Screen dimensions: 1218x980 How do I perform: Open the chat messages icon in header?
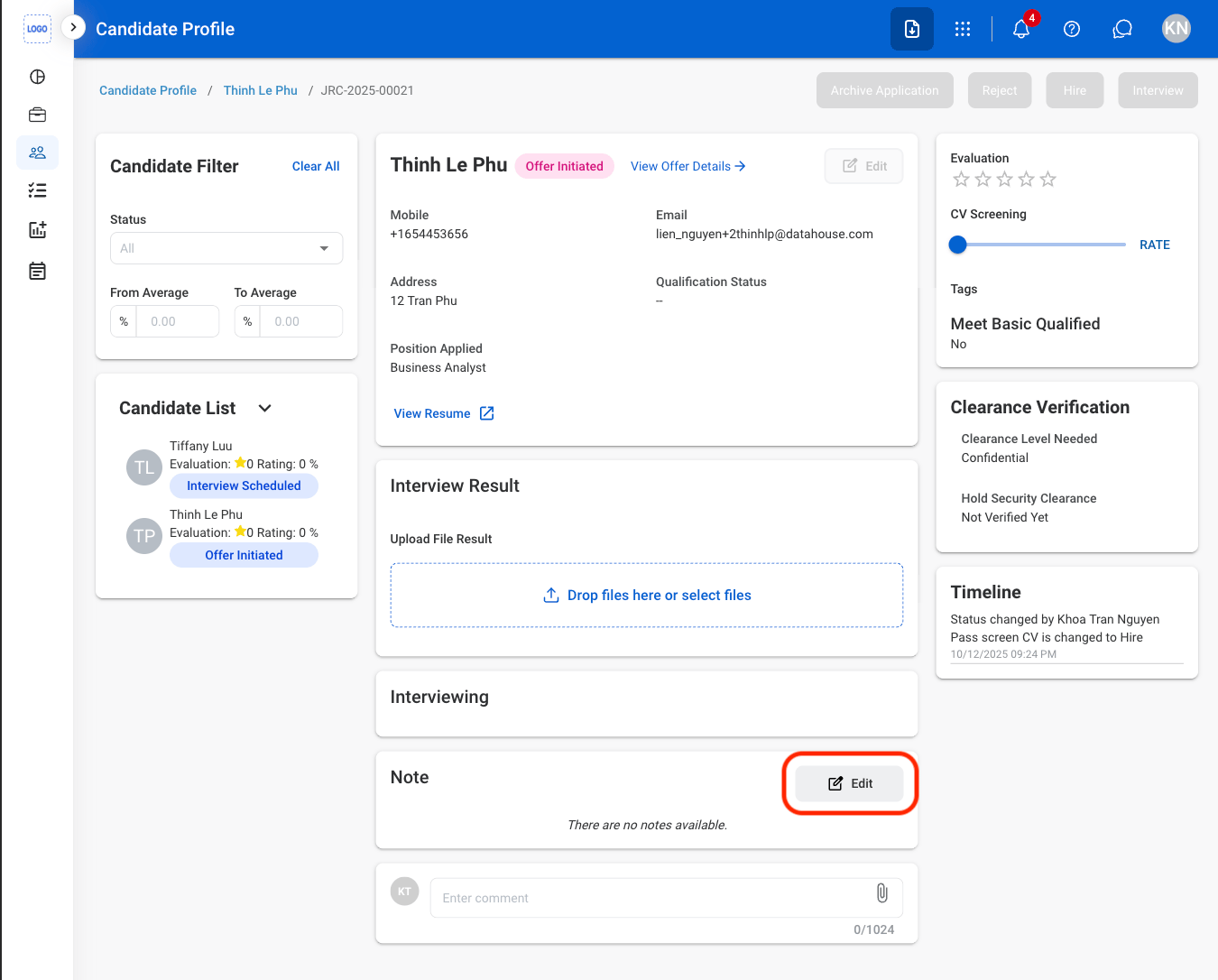tap(1122, 29)
